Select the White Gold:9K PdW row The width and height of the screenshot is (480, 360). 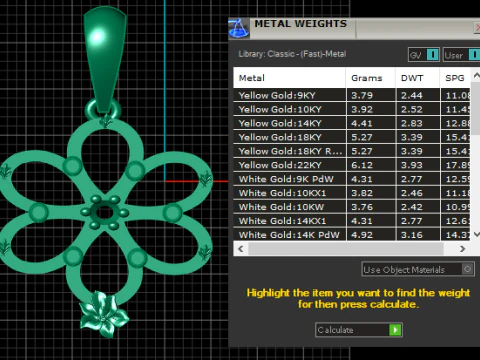pyautogui.click(x=352, y=179)
